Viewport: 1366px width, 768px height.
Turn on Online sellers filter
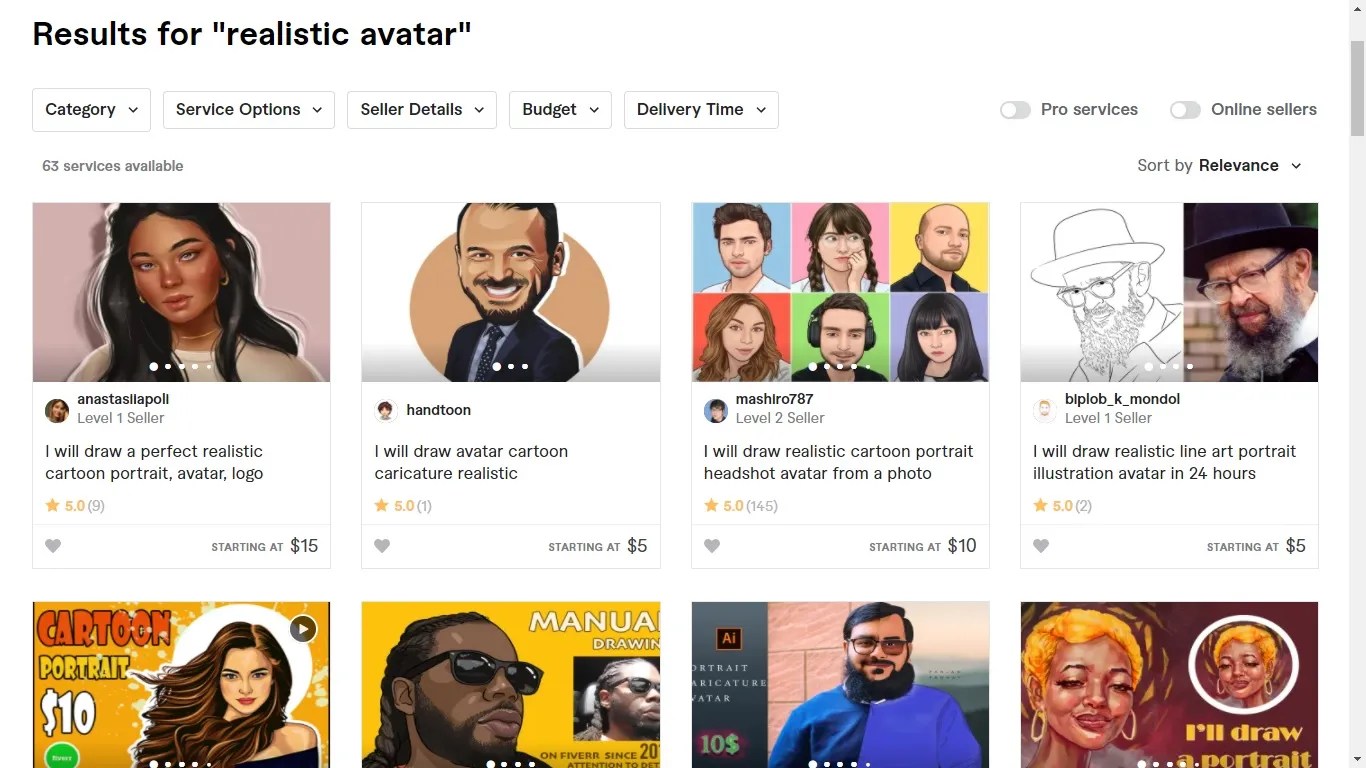[x=1185, y=110]
